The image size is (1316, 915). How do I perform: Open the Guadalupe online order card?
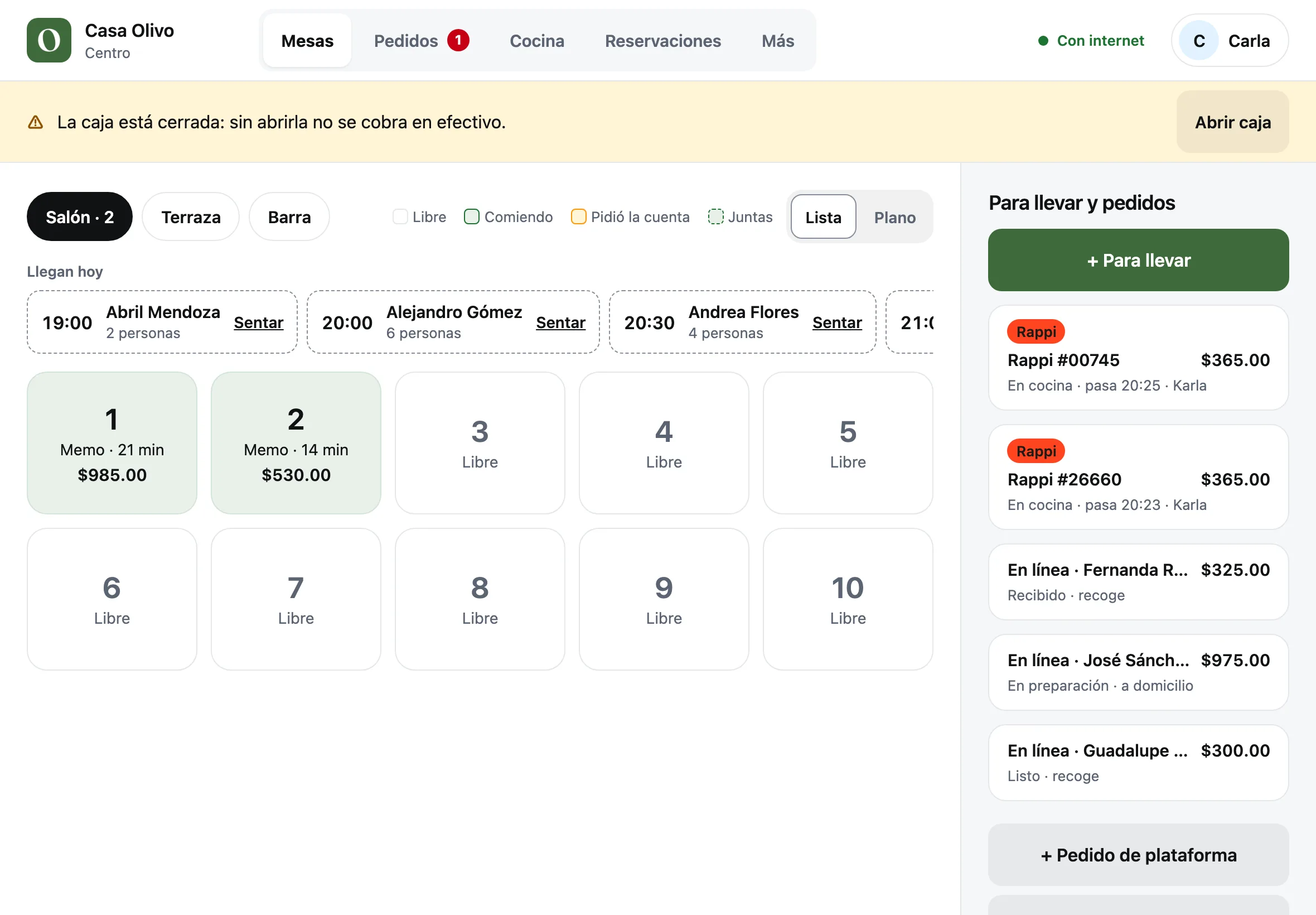(x=1138, y=763)
